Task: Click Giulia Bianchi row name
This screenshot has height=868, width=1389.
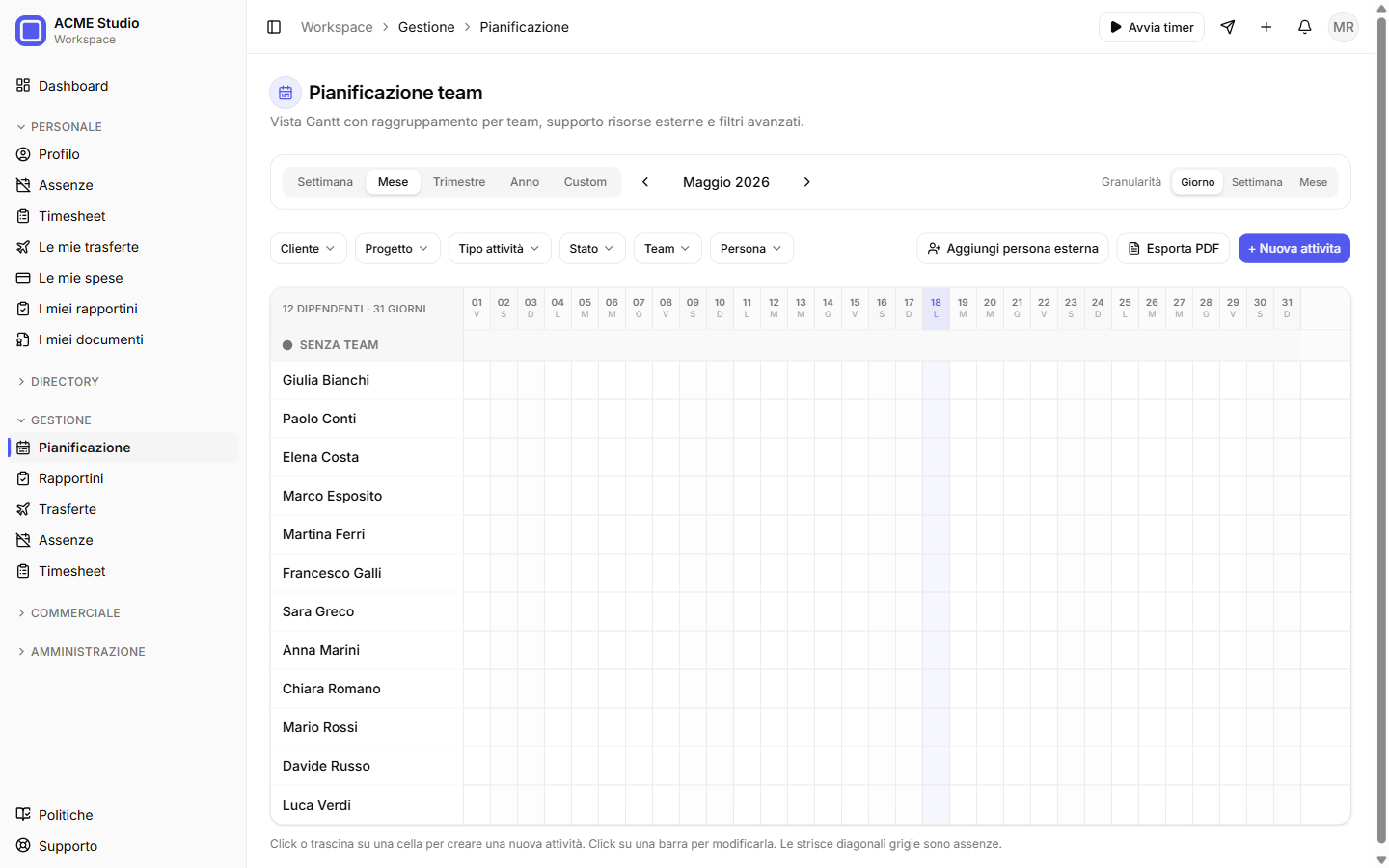Action: 326,380
